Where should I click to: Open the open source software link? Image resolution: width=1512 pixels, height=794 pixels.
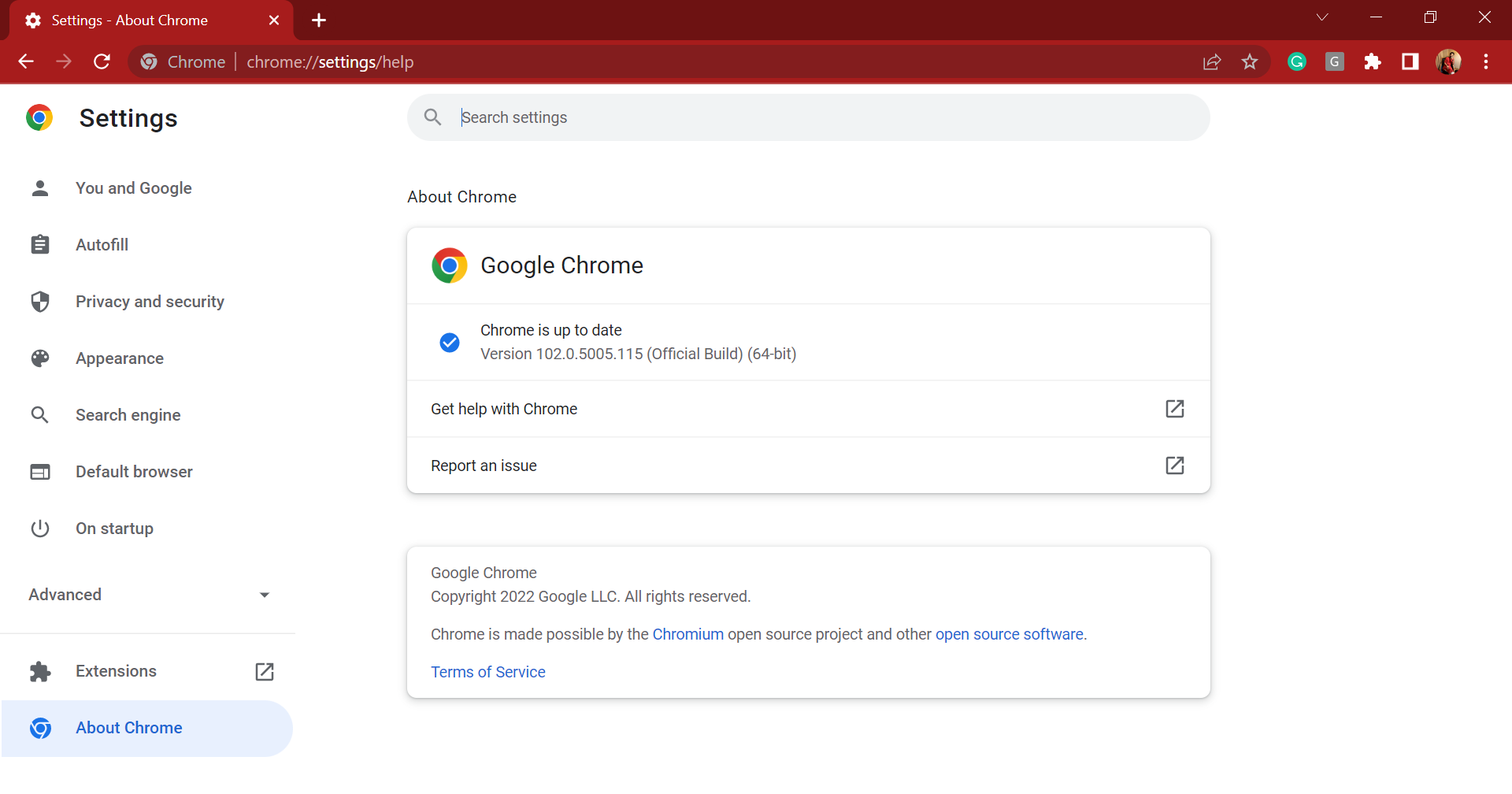click(x=1010, y=634)
